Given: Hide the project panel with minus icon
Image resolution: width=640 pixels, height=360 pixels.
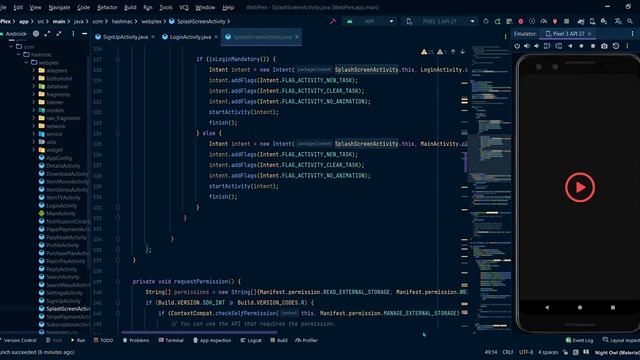Looking at the screenshot, I should tap(84, 34).
